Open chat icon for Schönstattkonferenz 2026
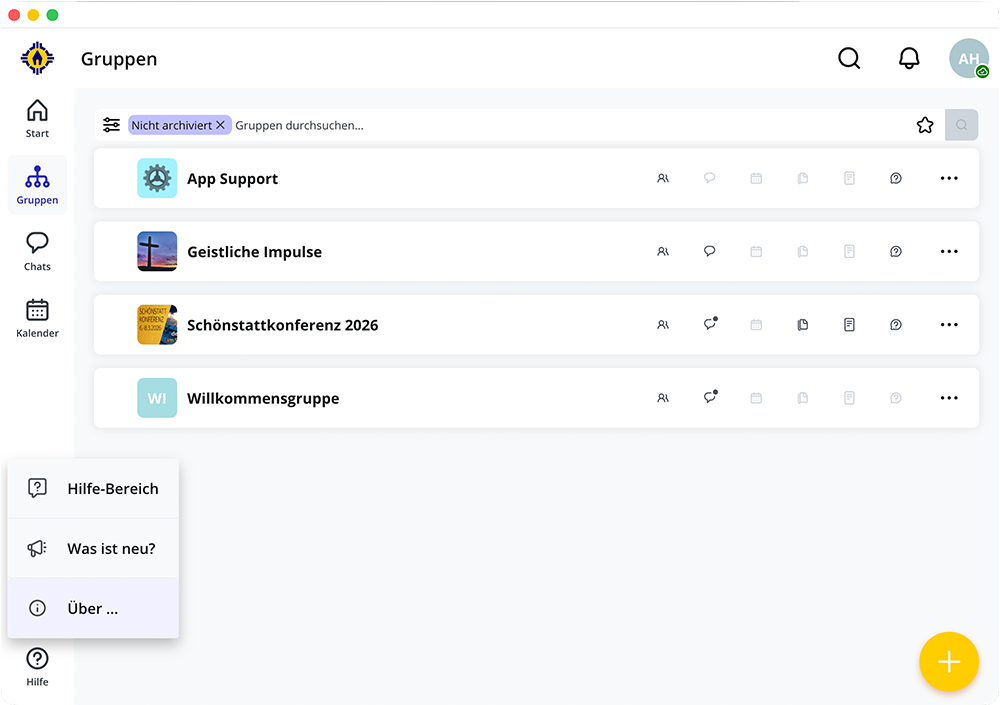This screenshot has width=1000, height=705. [710, 325]
